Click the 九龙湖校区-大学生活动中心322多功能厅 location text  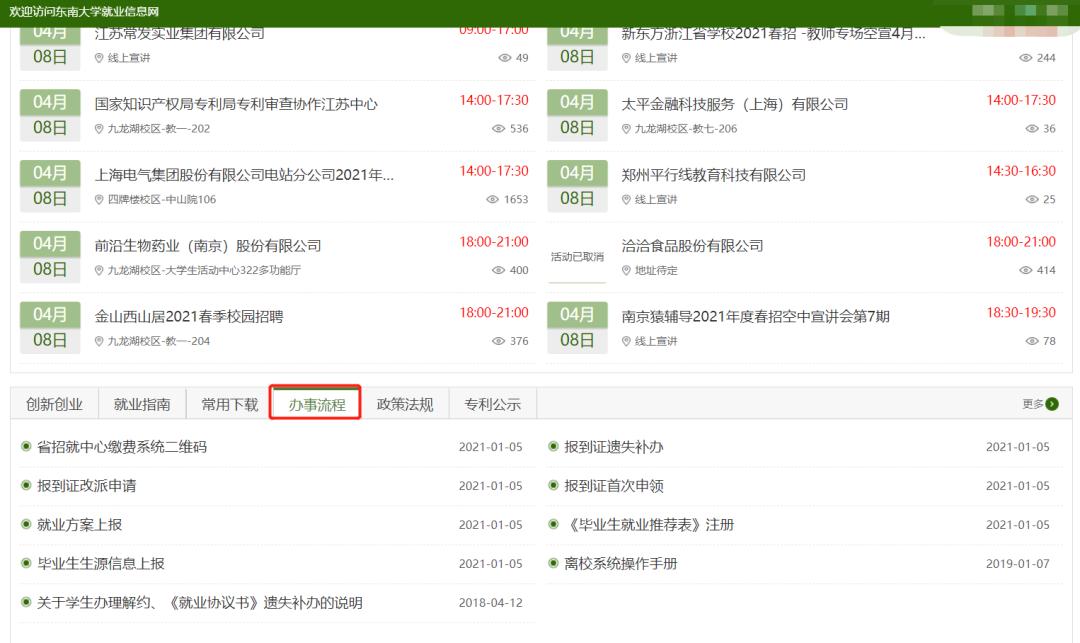[x=205, y=271]
